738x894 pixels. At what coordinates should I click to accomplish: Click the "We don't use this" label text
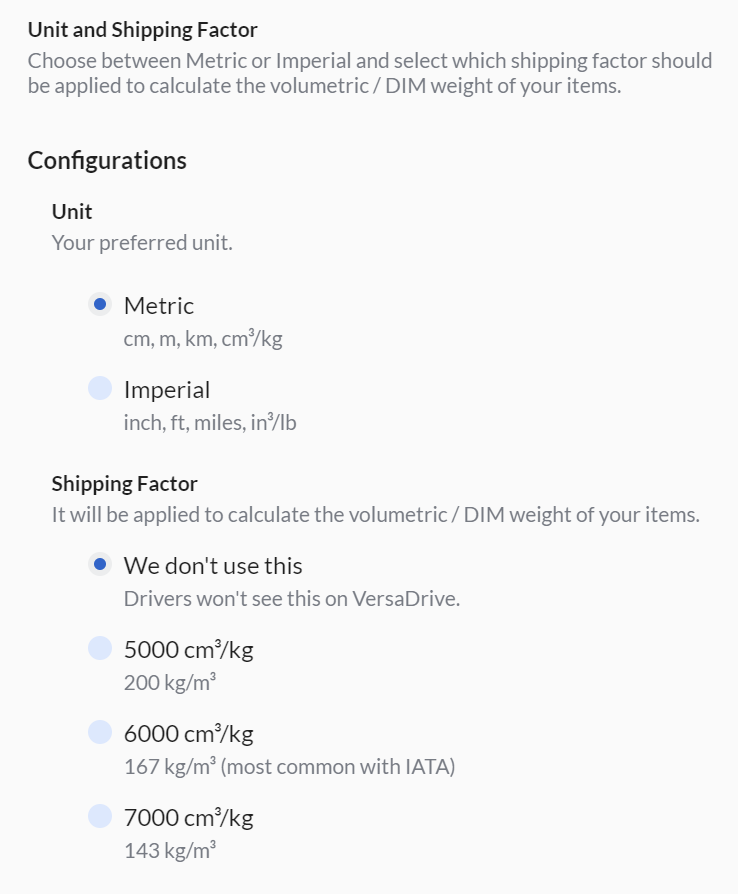tap(213, 565)
